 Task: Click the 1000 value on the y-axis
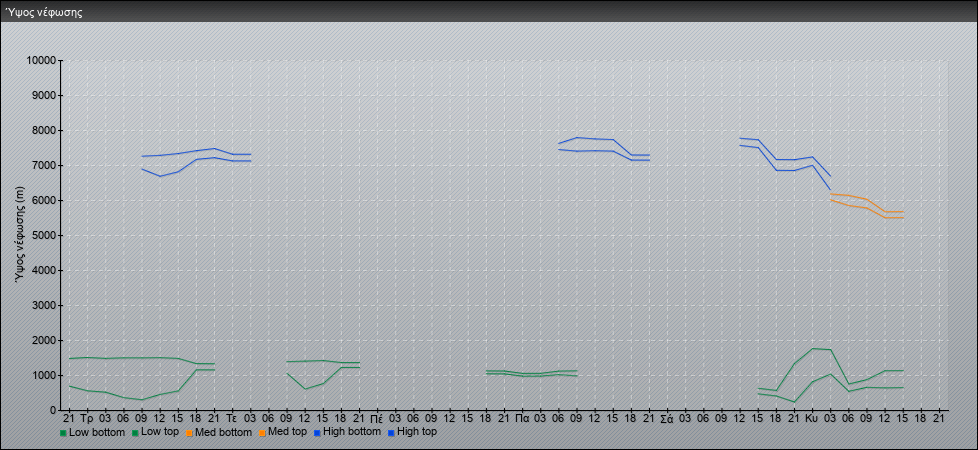[x=44, y=375]
